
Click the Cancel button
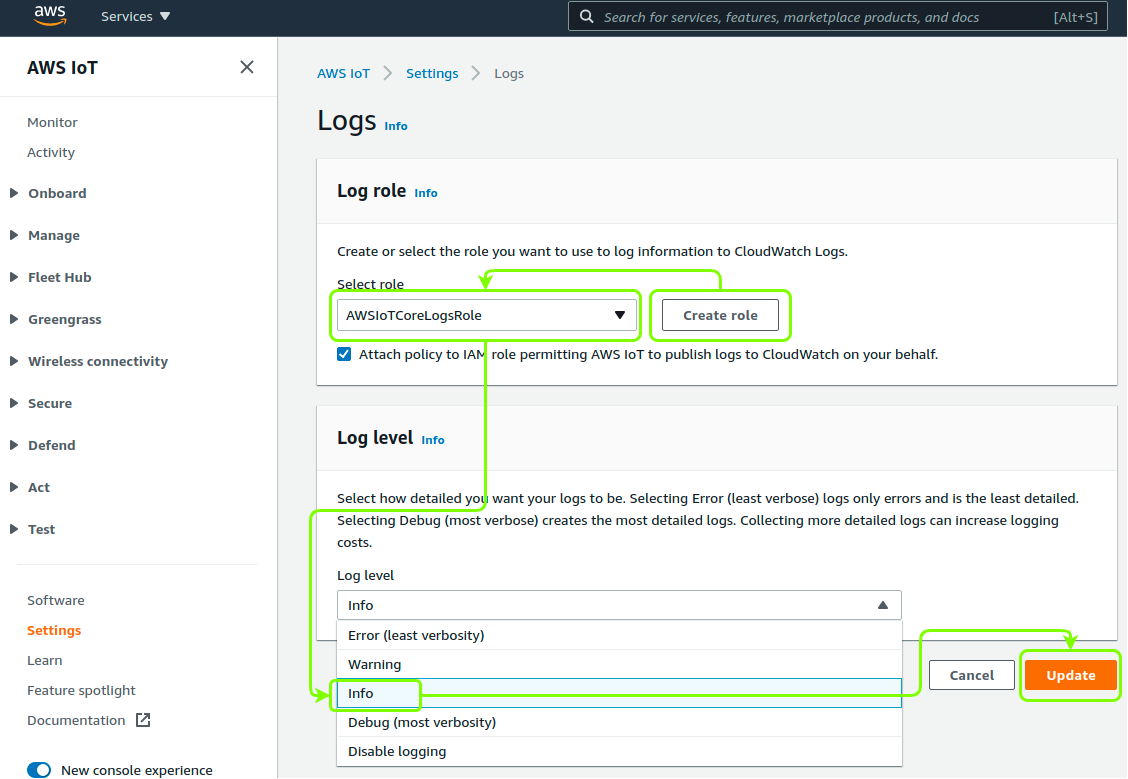(x=972, y=675)
